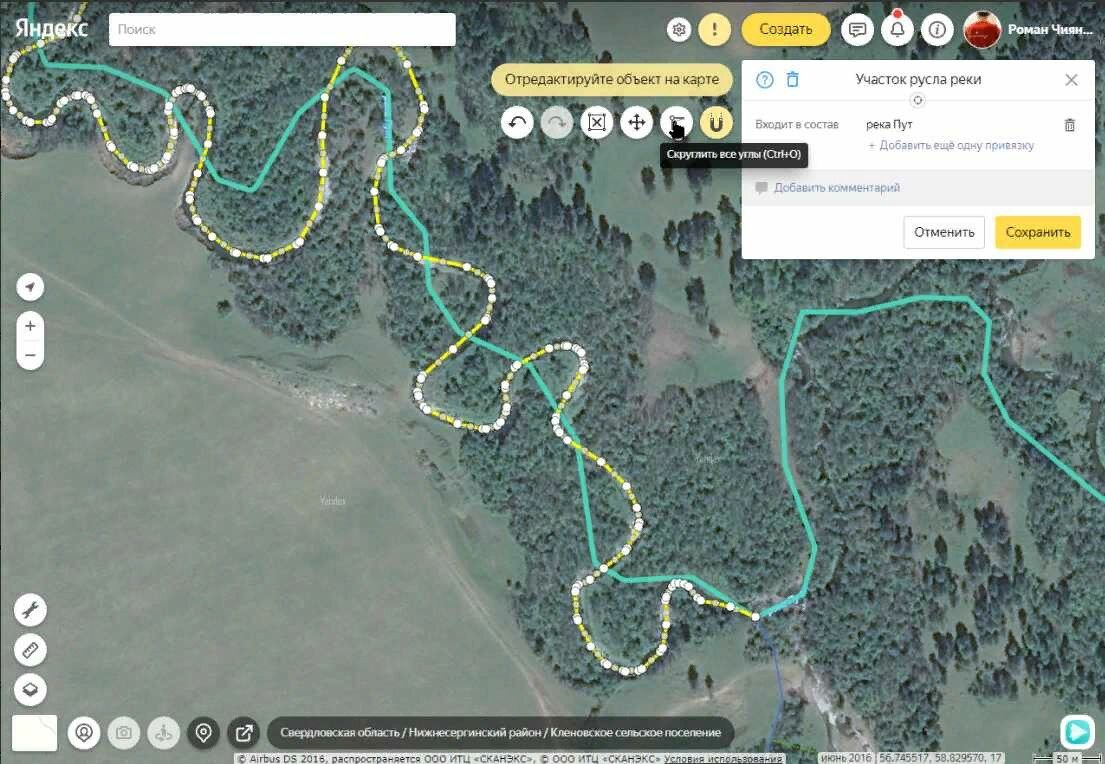The height and width of the screenshot is (764, 1105).
Task: Click the Отменить button
Action: pyautogui.click(x=944, y=232)
